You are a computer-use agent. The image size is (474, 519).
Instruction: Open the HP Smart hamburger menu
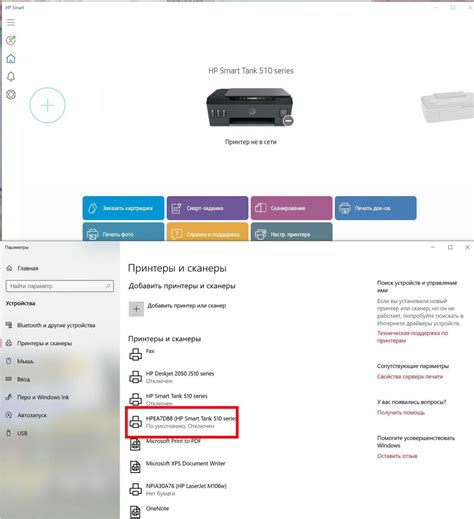tap(11, 22)
